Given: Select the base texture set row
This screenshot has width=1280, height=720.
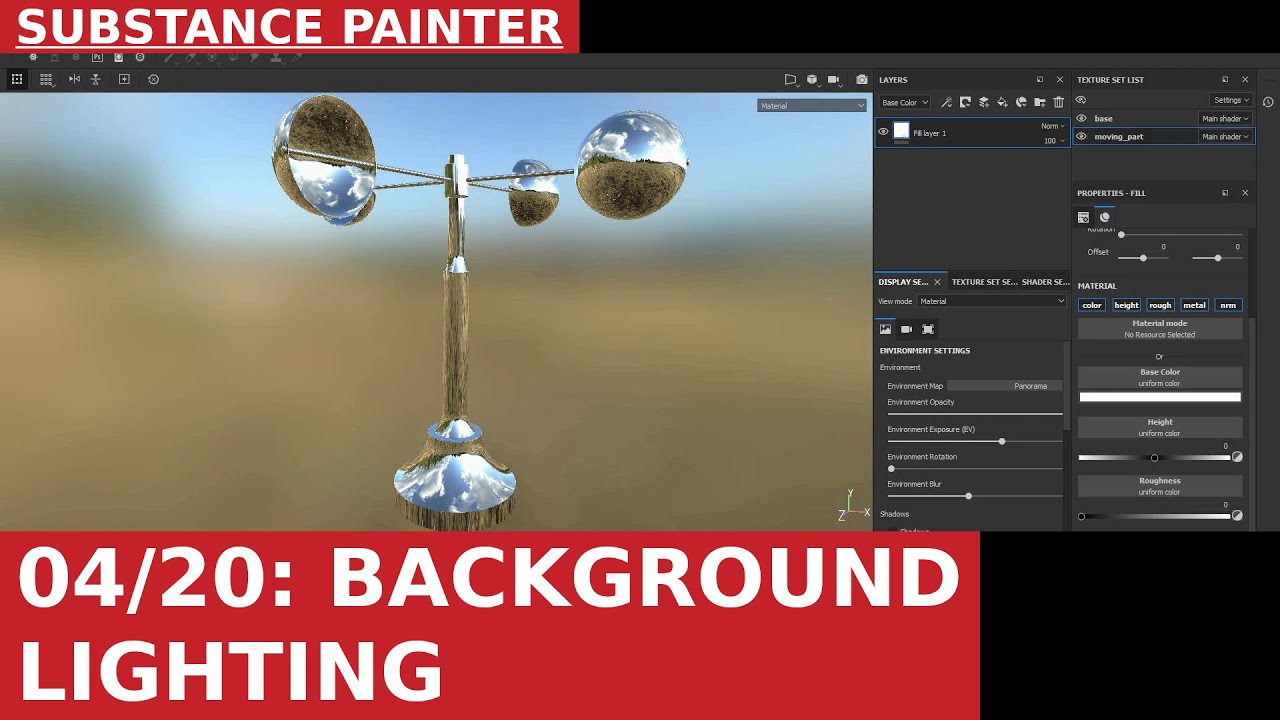Looking at the screenshot, I should 1164,118.
